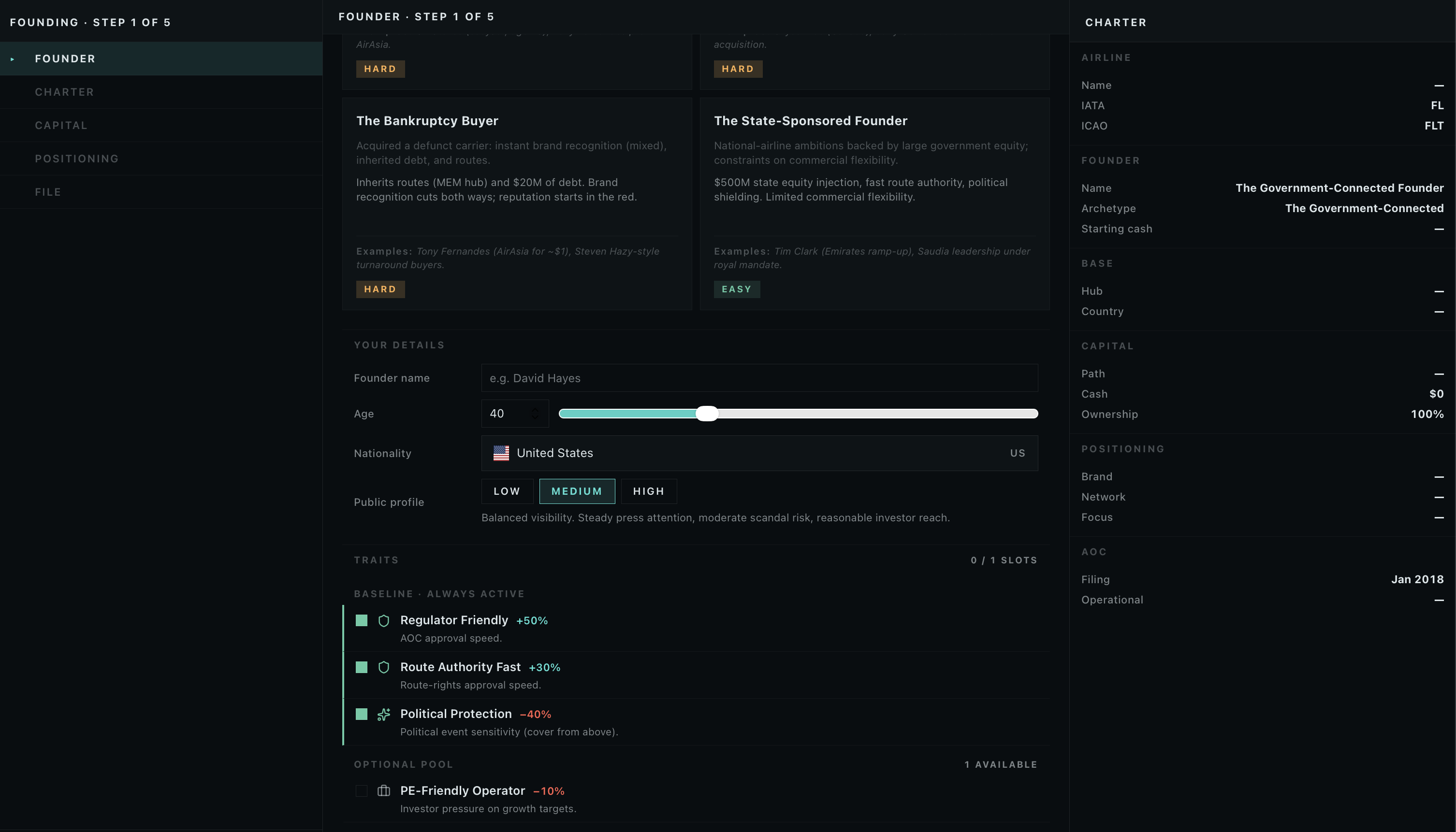Click the ICAO value FLT
Screen dimensions: 1456x832
(1434, 126)
